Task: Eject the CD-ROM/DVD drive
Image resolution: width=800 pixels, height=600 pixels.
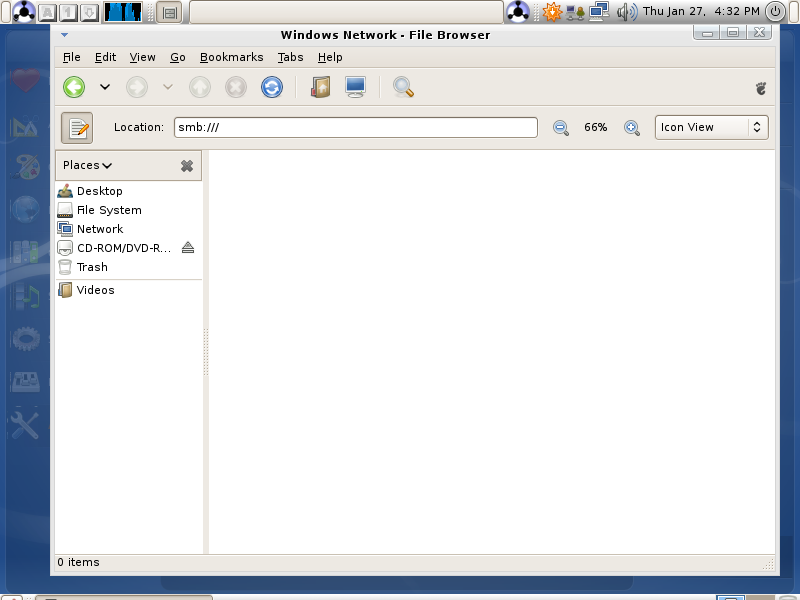Action: 188,248
